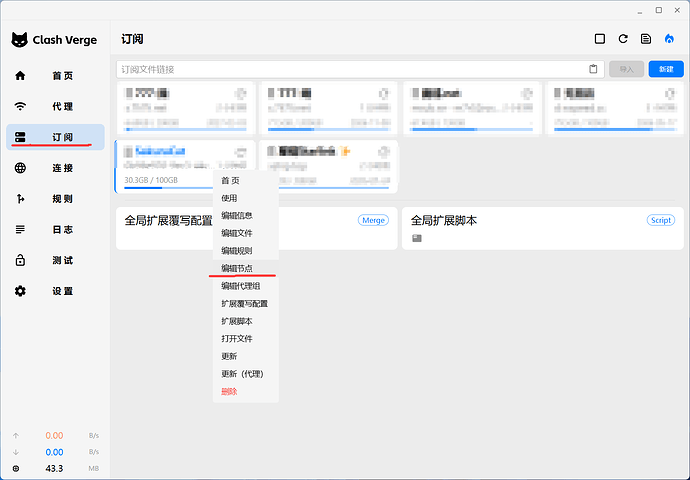Choose 使用 in the context menu
Viewport: 690px width, 480px height.
246,198
